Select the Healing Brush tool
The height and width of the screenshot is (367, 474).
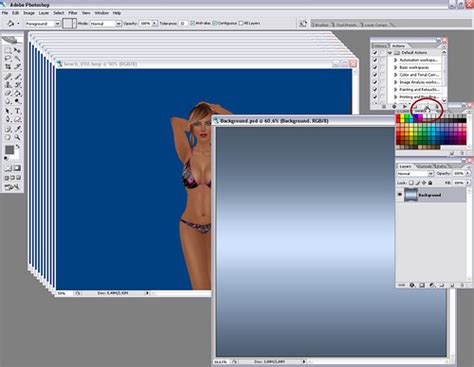pos(8,76)
